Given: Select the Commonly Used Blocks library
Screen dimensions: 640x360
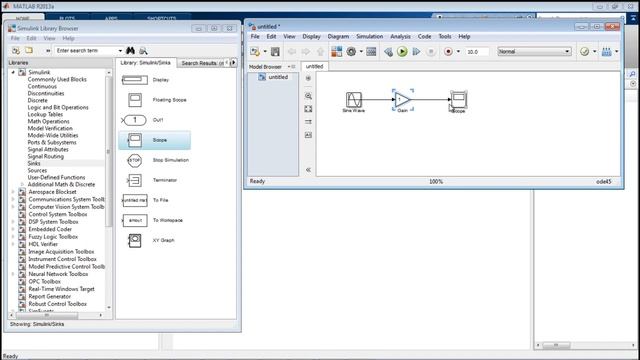Looking at the screenshot, I should [x=57, y=80].
